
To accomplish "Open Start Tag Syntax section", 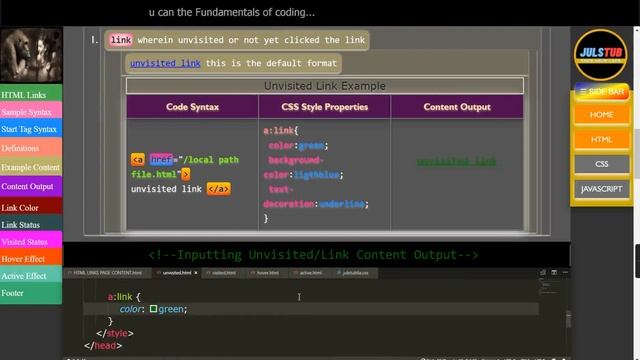I will (31, 129).
